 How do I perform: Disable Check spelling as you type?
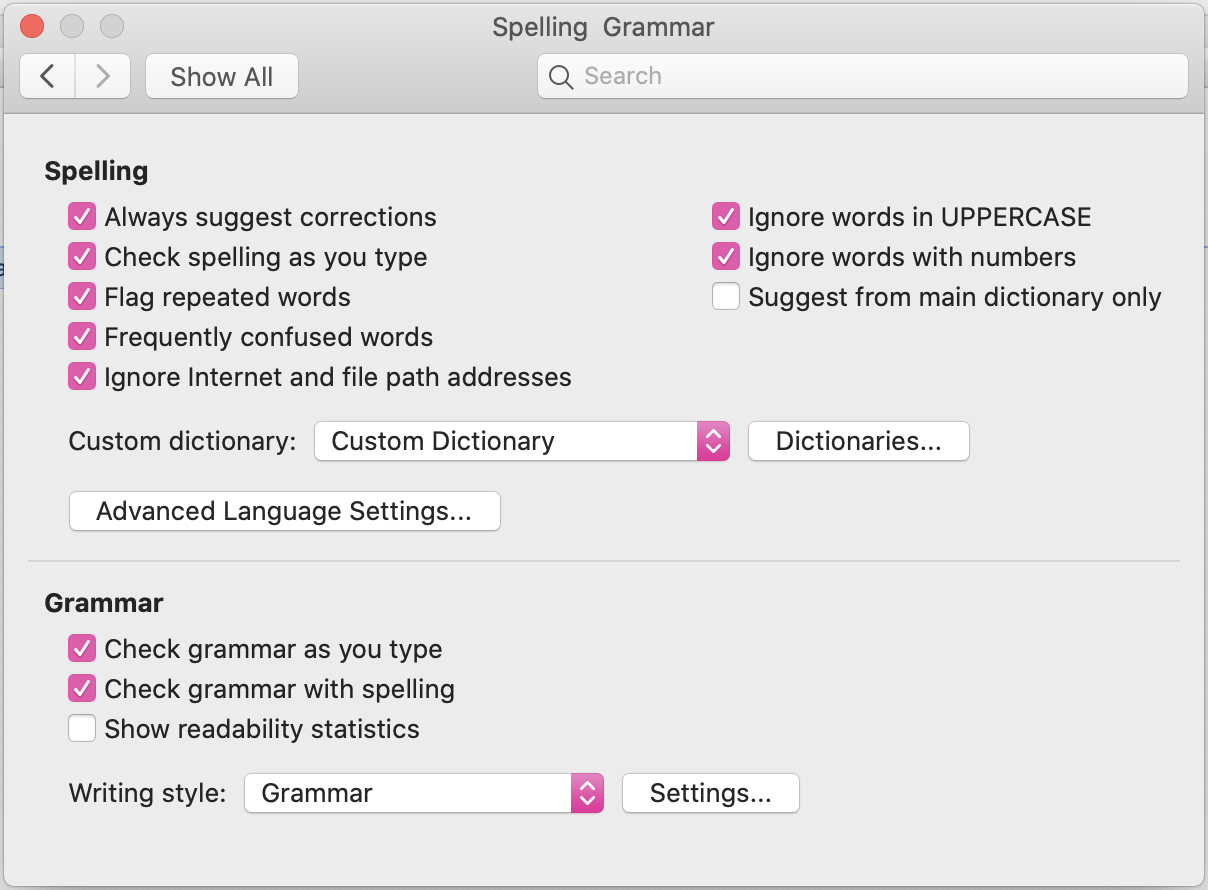[82, 257]
